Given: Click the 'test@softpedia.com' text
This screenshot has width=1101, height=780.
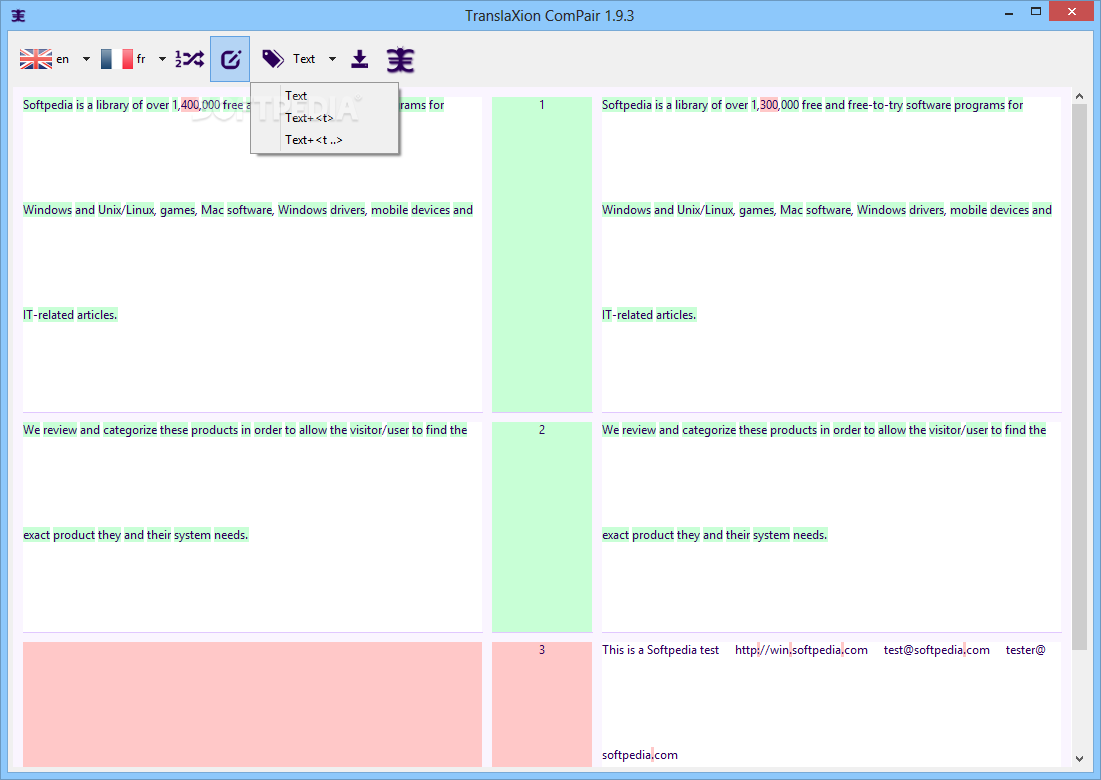Looking at the screenshot, I should click(937, 650).
